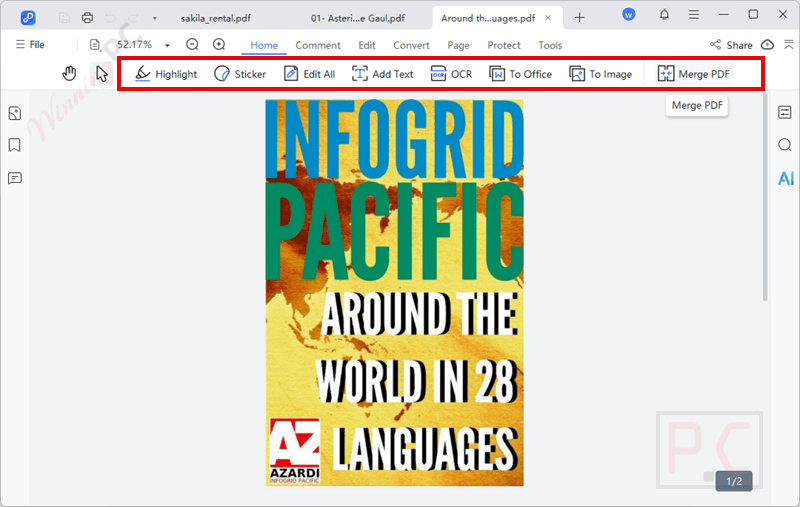
Task: Click the Share button
Action: click(x=731, y=45)
